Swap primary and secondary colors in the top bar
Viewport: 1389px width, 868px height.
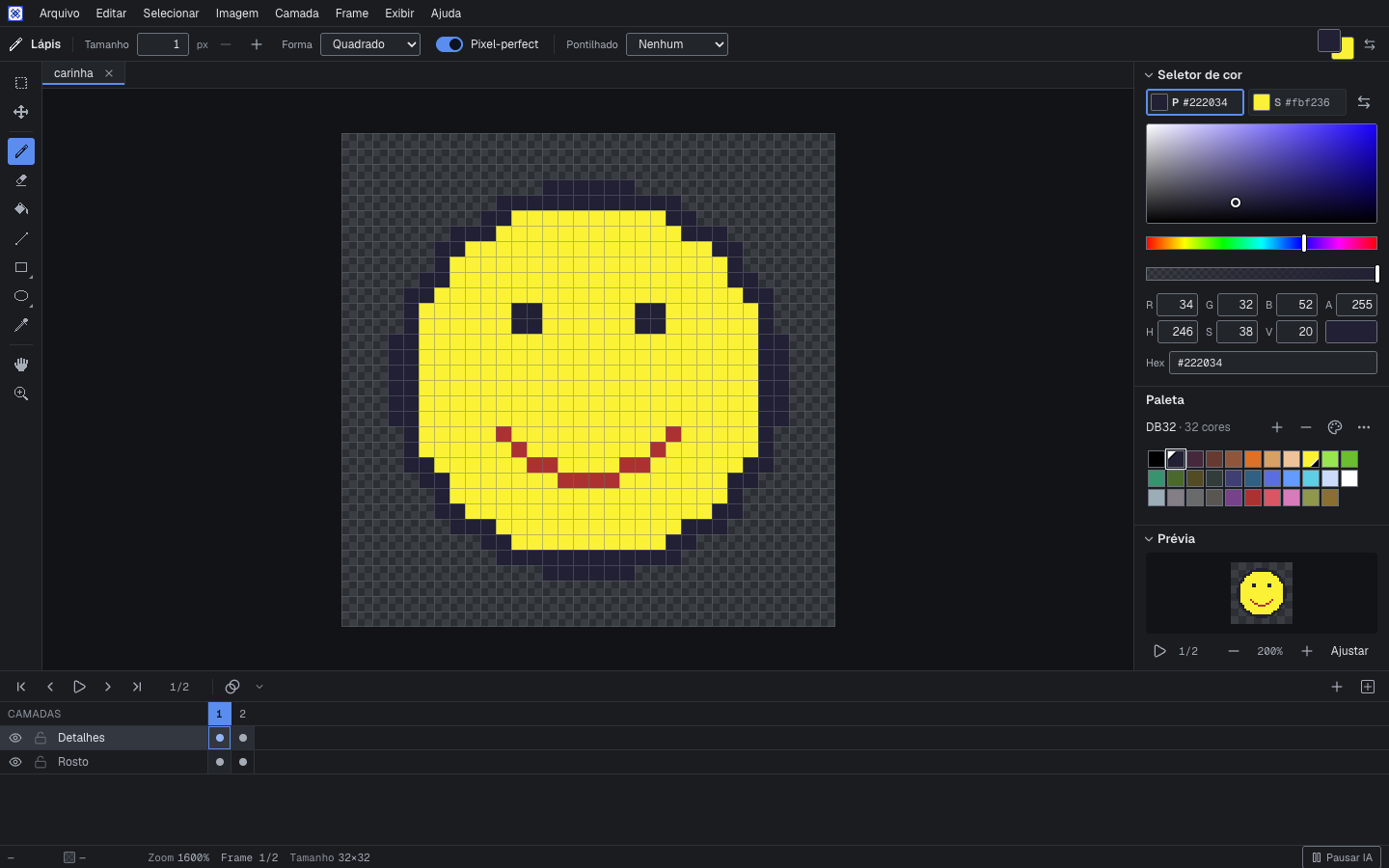click(x=1370, y=44)
